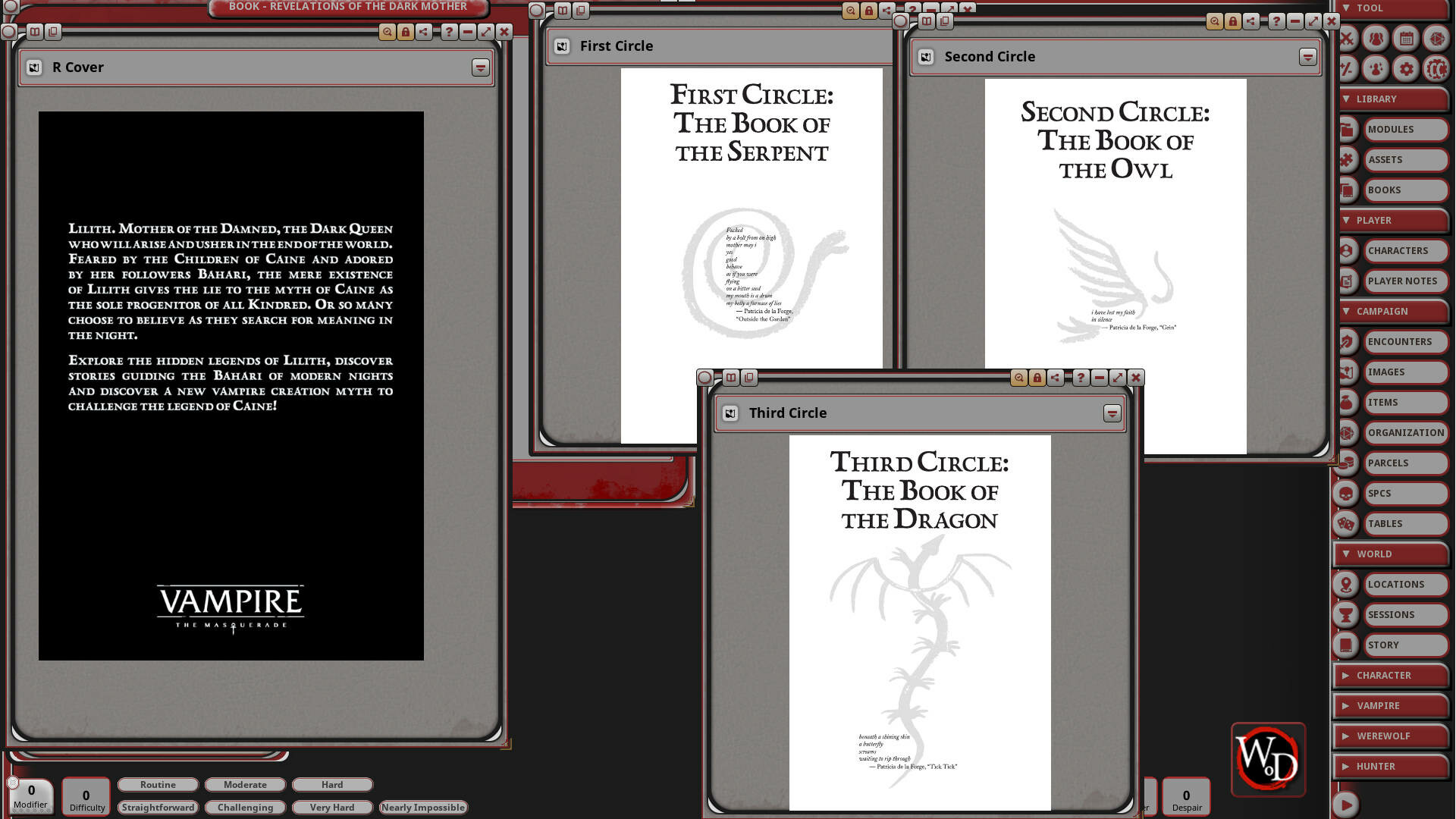Click the Despair value field
Viewport: 1456px width, 819px height.
(x=1186, y=795)
